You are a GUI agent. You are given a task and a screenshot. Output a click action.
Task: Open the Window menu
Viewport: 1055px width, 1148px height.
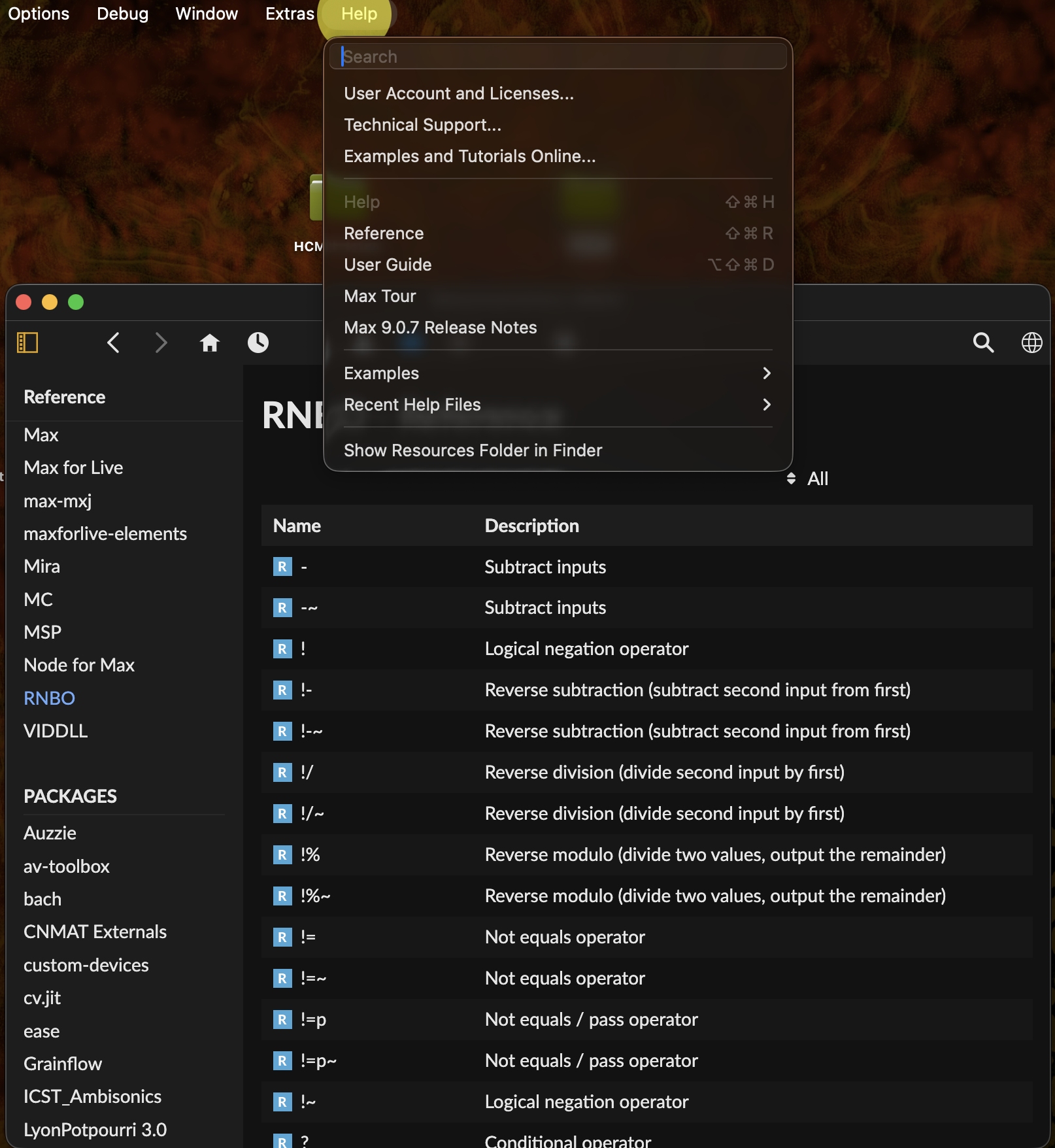tap(207, 14)
